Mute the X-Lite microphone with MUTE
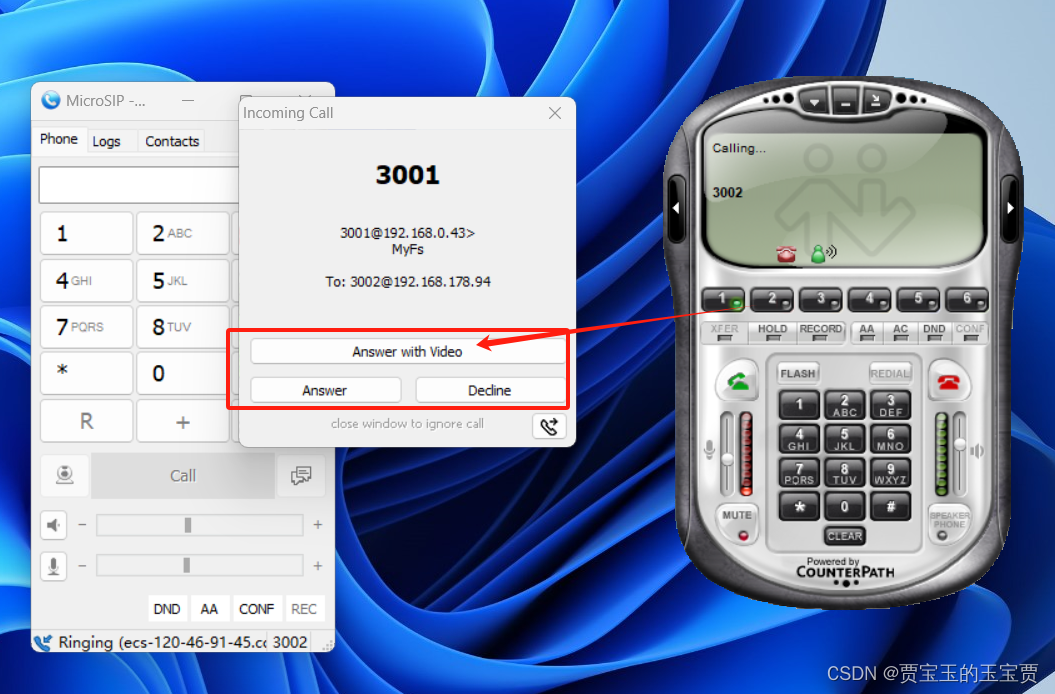The height and width of the screenshot is (694, 1055). tap(736, 516)
